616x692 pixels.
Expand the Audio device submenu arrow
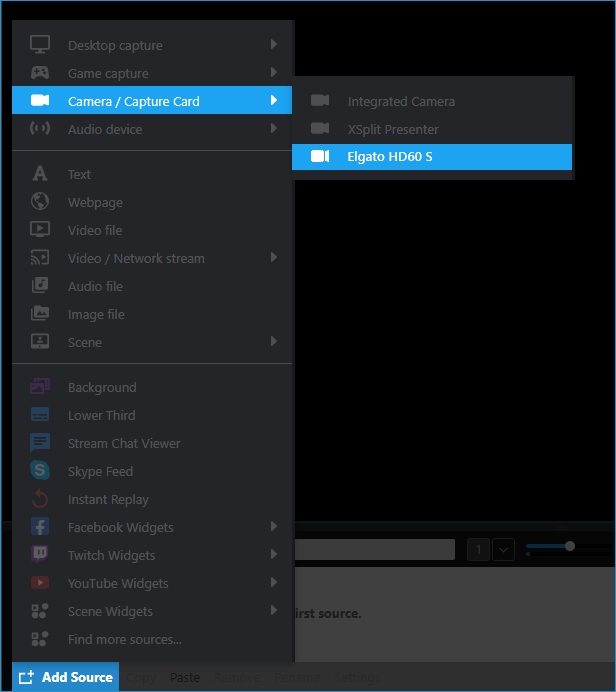pos(274,128)
